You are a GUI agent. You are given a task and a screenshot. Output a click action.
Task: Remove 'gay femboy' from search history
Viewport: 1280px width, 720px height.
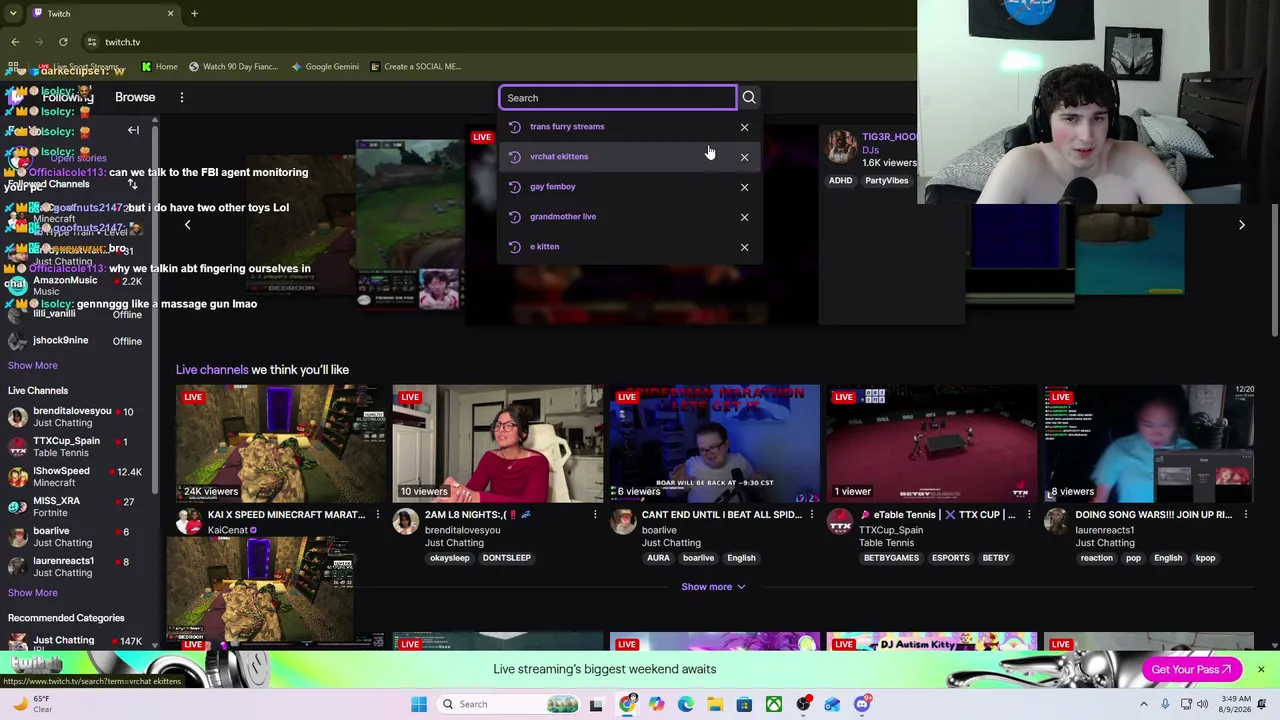coord(744,187)
